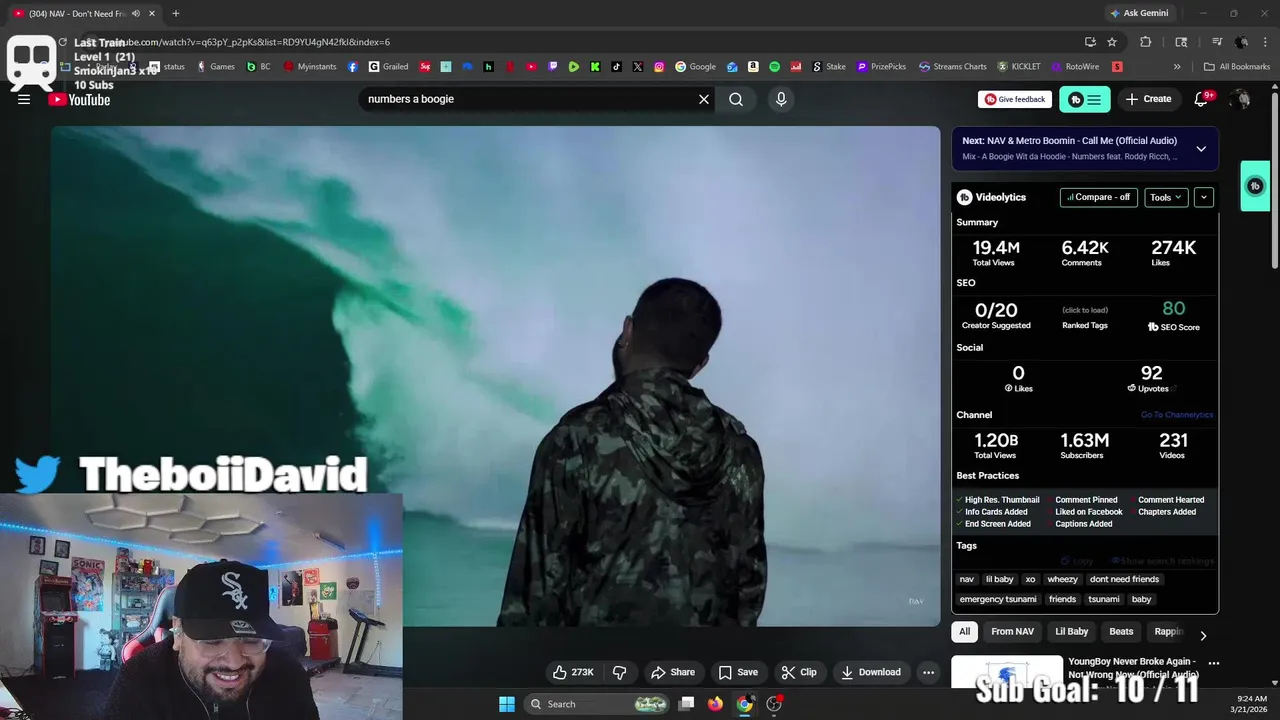Download the video
1280x720 pixels.
click(871, 672)
